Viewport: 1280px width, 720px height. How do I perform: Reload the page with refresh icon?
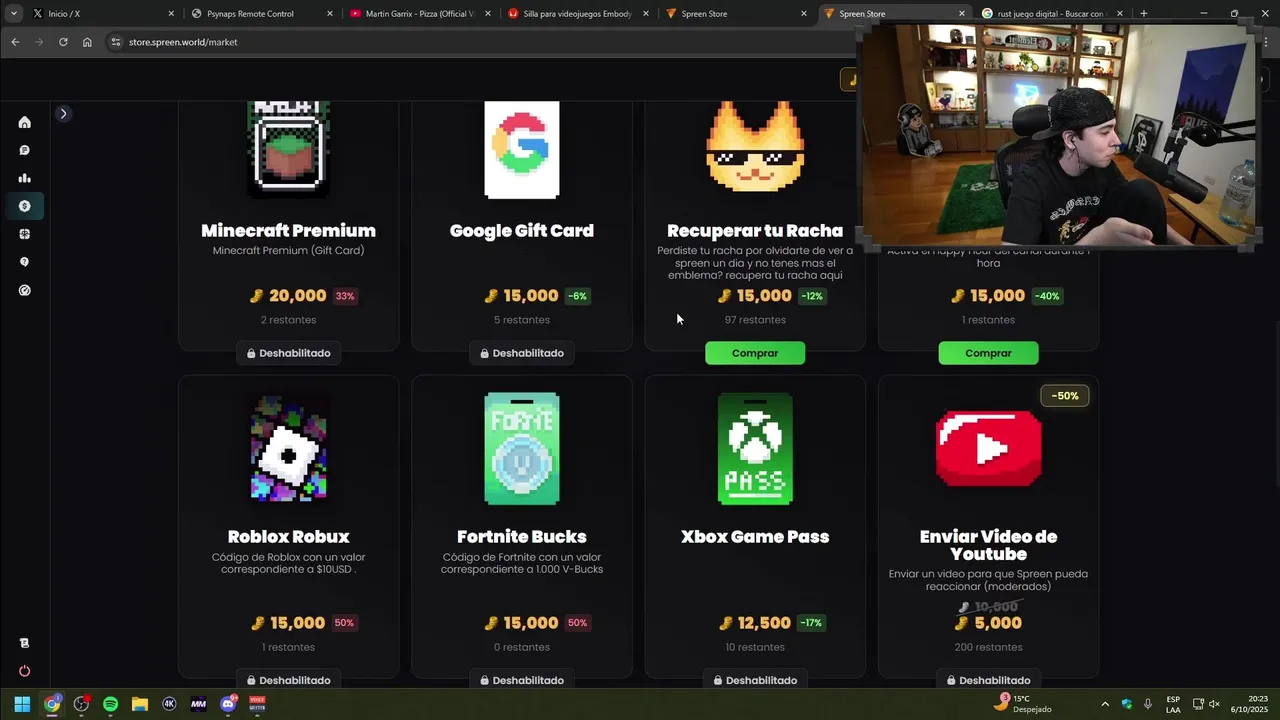pyautogui.click(x=63, y=42)
